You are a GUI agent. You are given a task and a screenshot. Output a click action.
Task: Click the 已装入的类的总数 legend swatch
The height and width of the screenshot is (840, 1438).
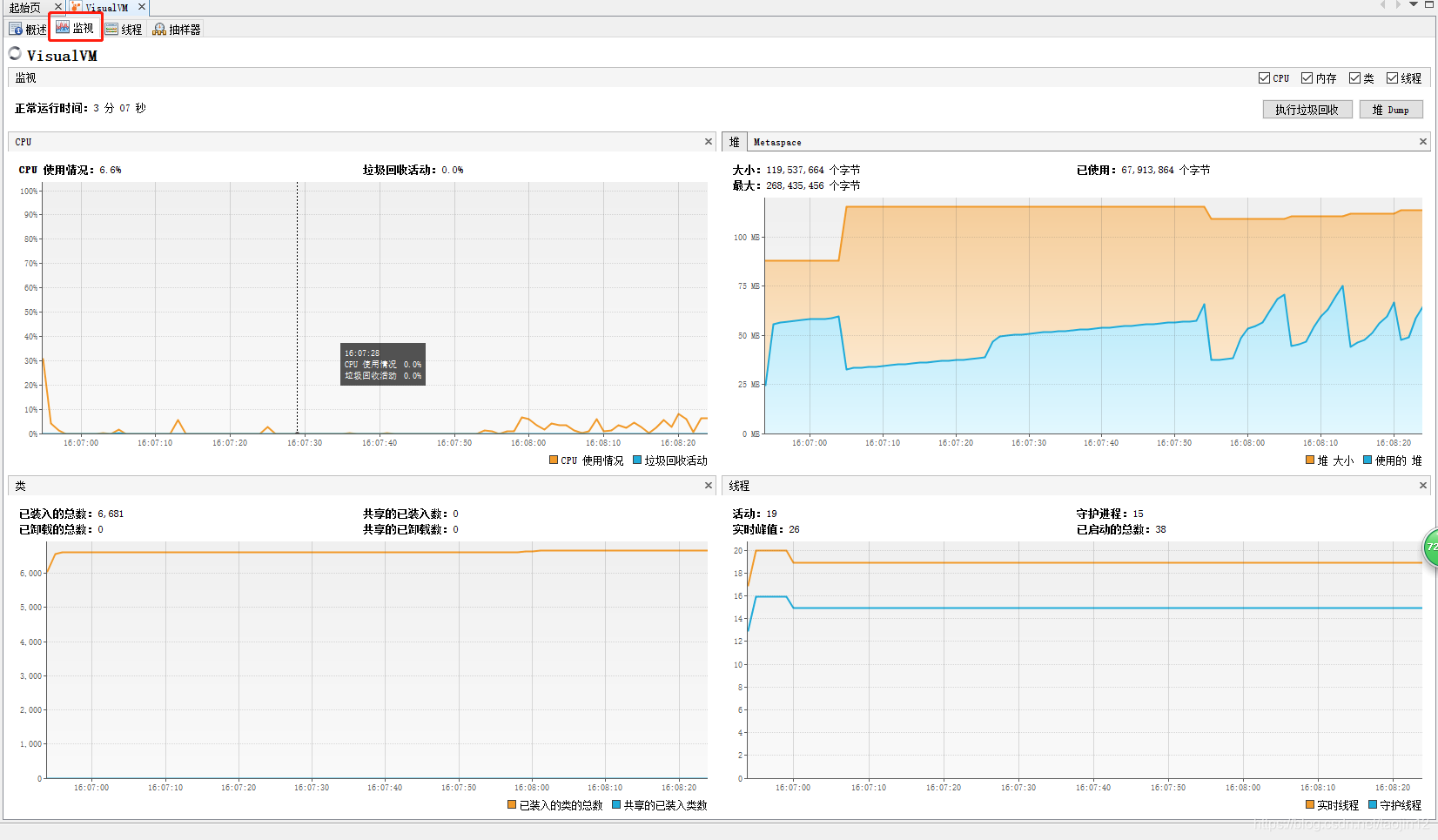512,804
